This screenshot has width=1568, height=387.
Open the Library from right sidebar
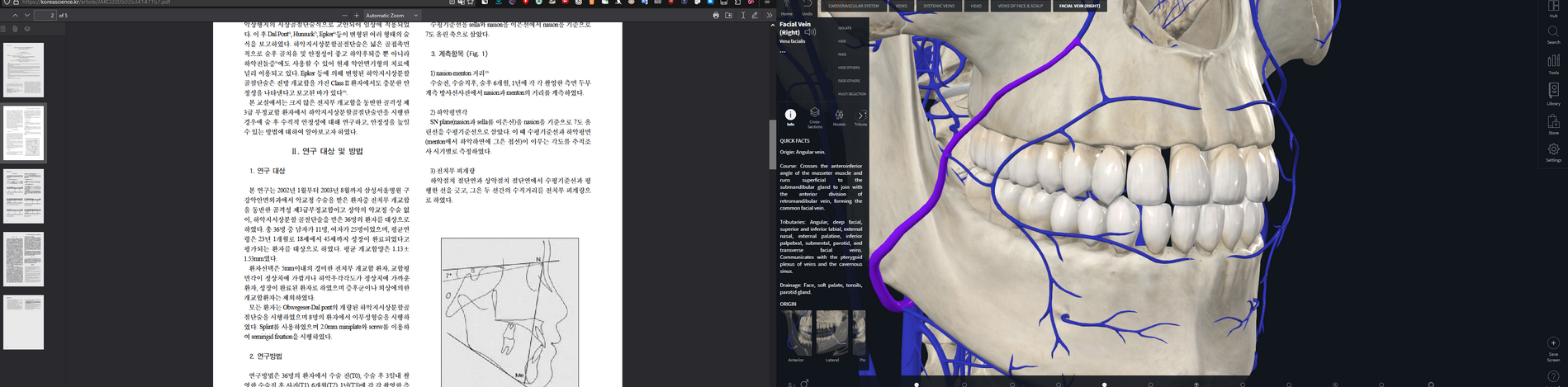[1553, 92]
